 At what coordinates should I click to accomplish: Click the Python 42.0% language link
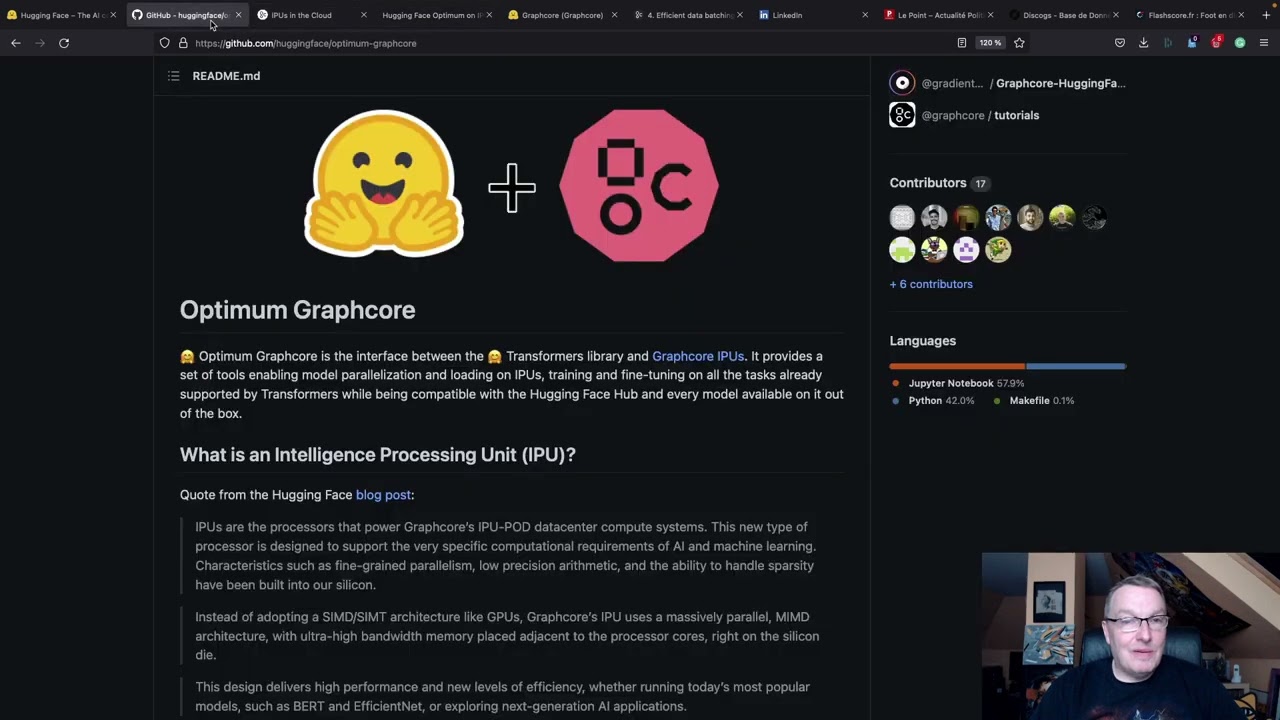[932, 401]
